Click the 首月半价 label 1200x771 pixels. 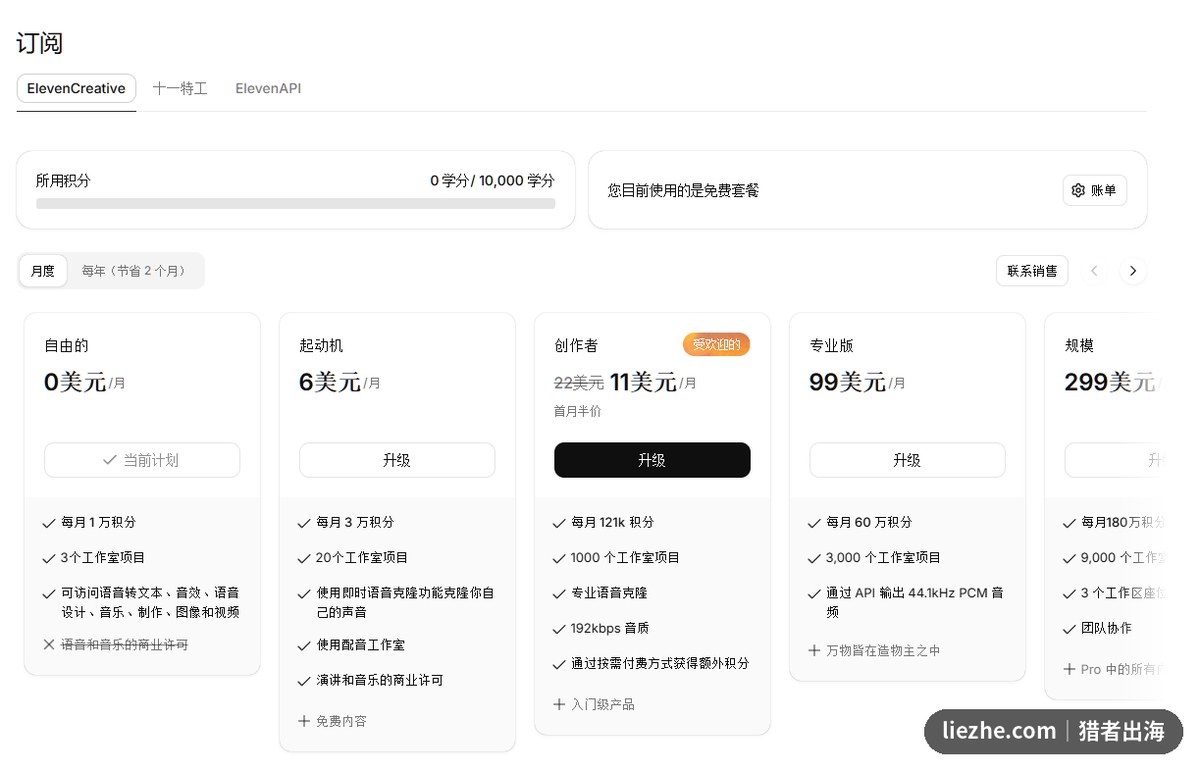pyautogui.click(x=577, y=411)
